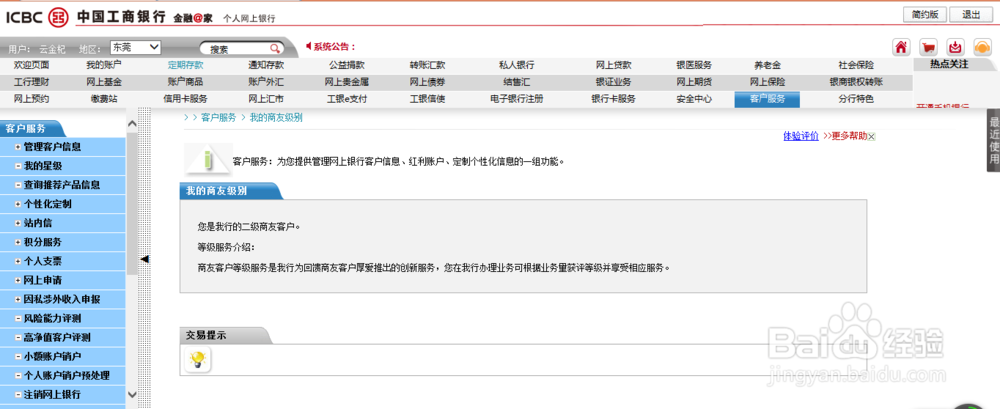1000x409 pixels.
Task: Expand 因私涉外收入申报 tree node
Action: coord(18,299)
